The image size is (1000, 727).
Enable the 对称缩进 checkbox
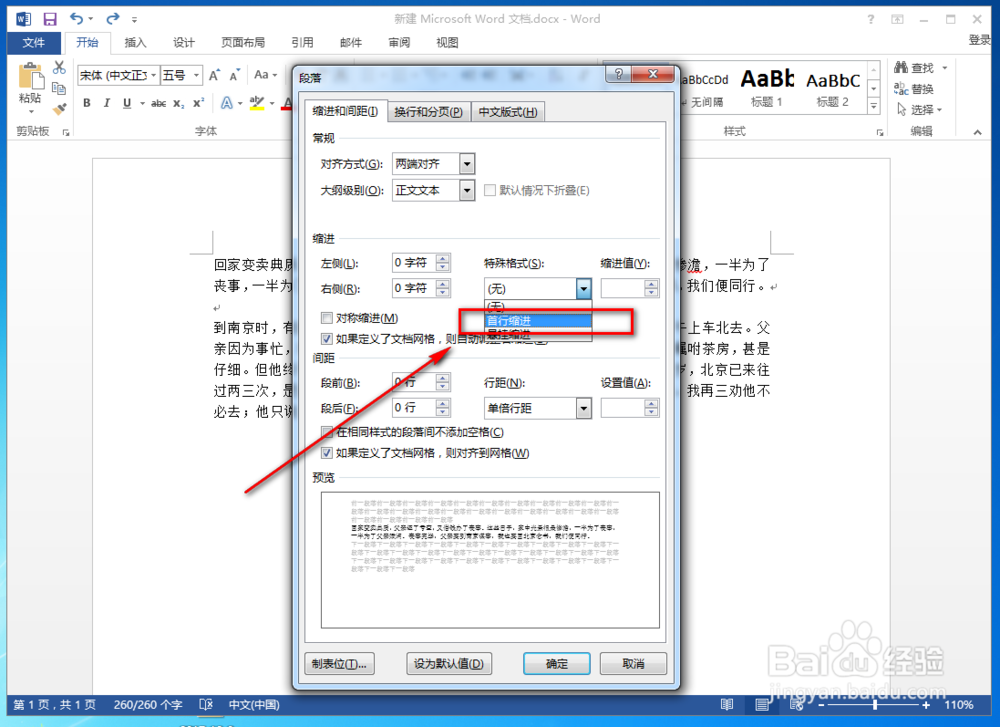click(x=327, y=318)
